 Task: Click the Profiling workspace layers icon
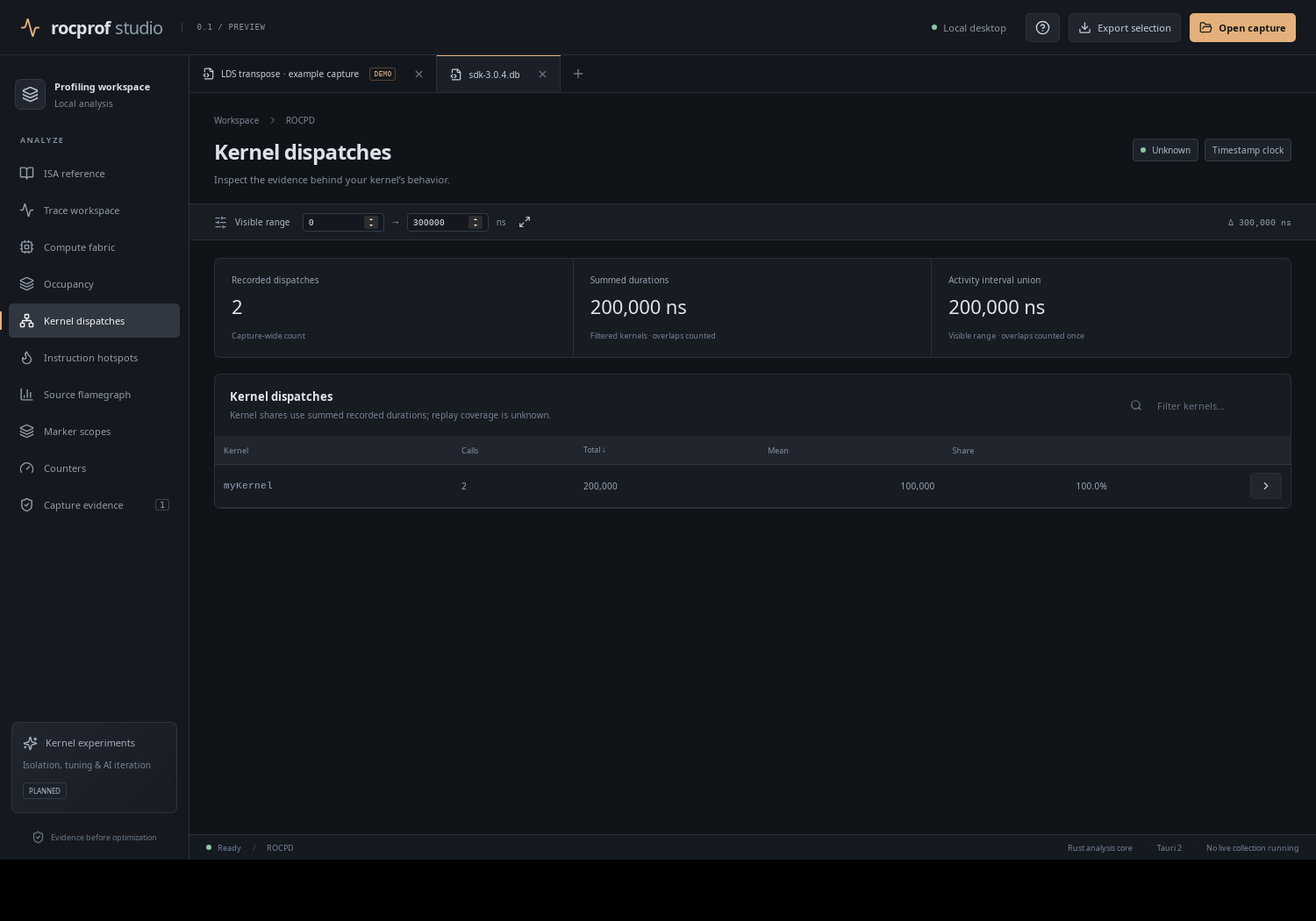(x=30, y=94)
